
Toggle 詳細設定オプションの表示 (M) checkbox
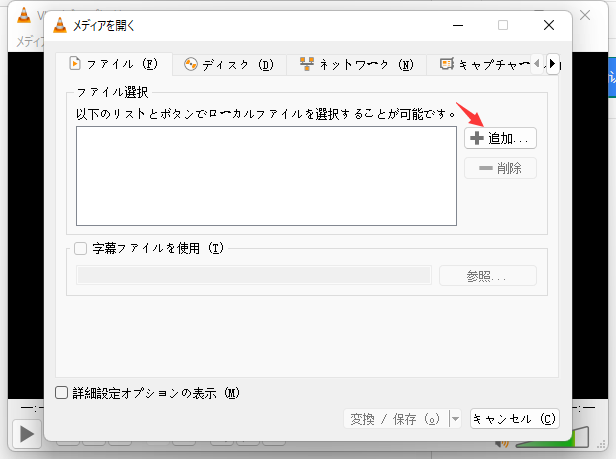click(61, 393)
